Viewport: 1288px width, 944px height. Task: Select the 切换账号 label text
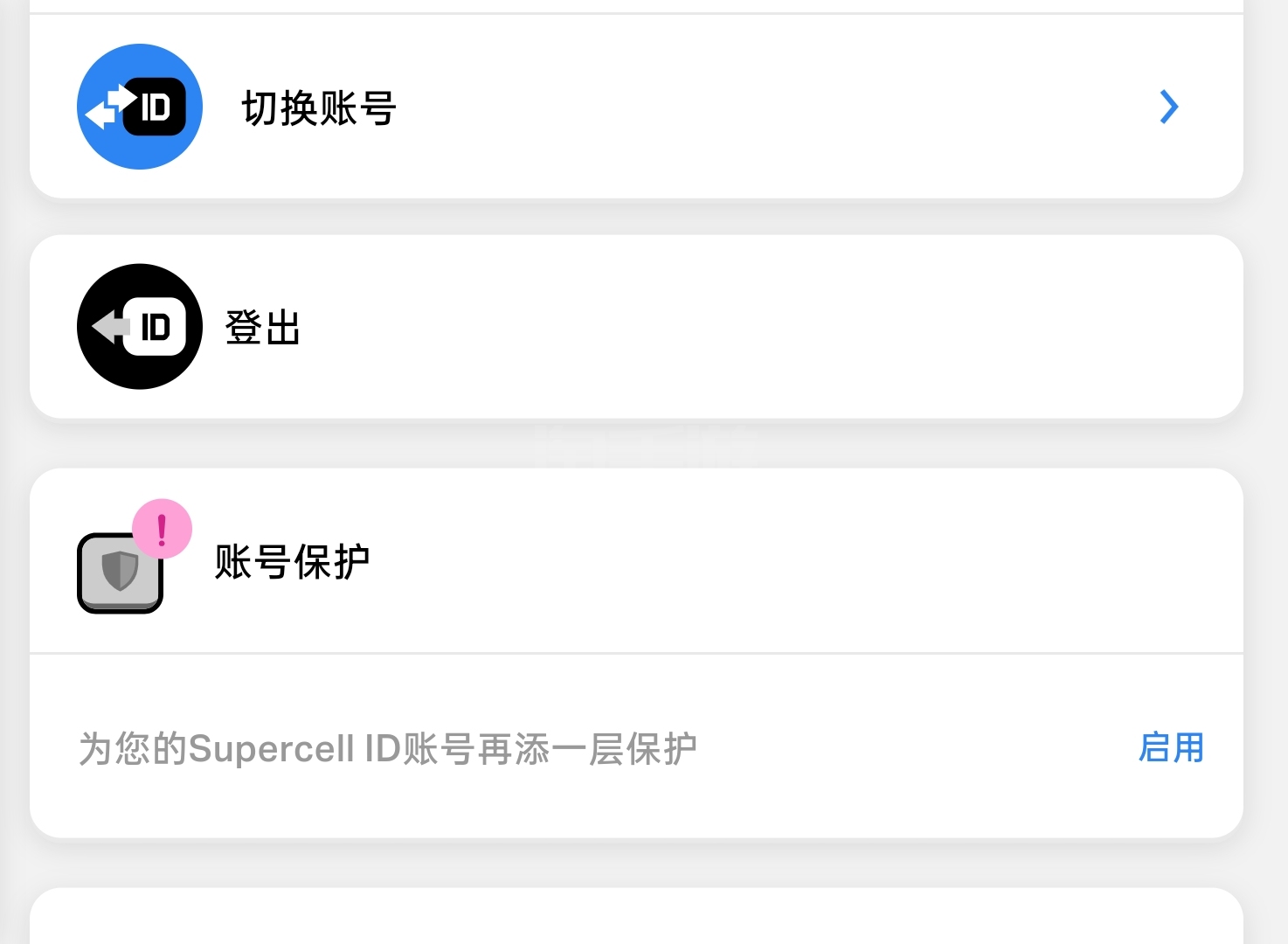319,108
